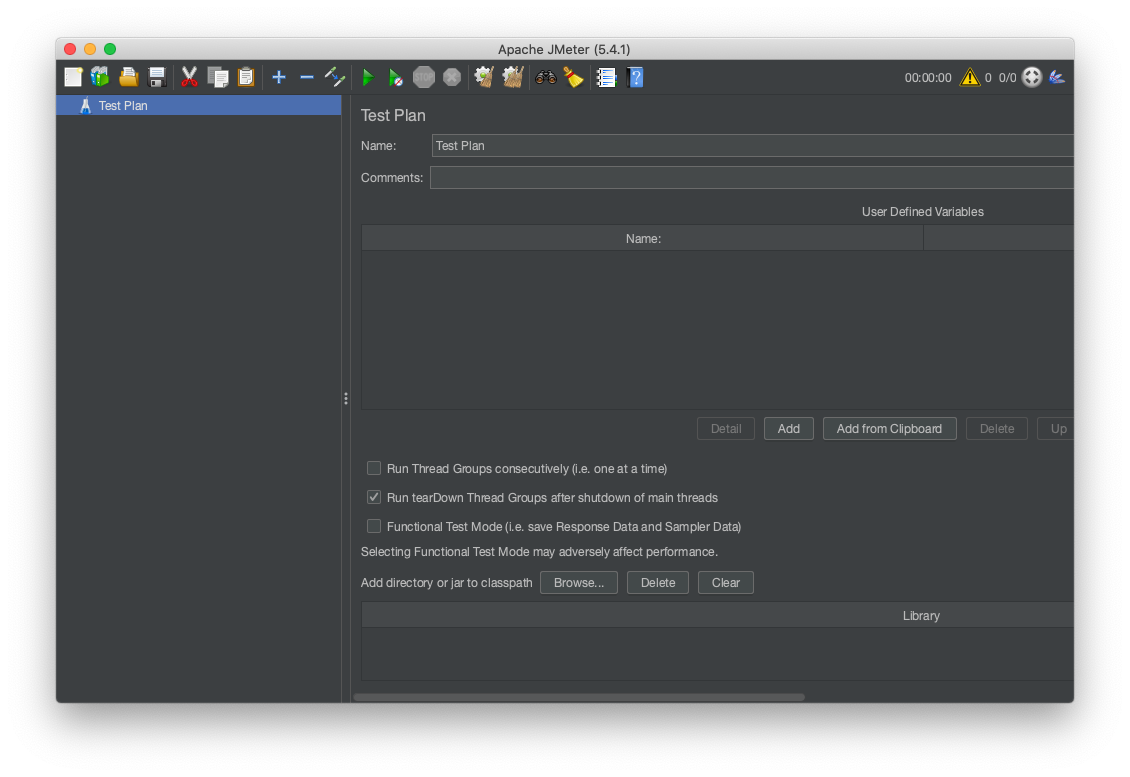The height and width of the screenshot is (777, 1130).
Task: Click the classpath Delete button beside Browse
Action: pyautogui.click(x=658, y=582)
